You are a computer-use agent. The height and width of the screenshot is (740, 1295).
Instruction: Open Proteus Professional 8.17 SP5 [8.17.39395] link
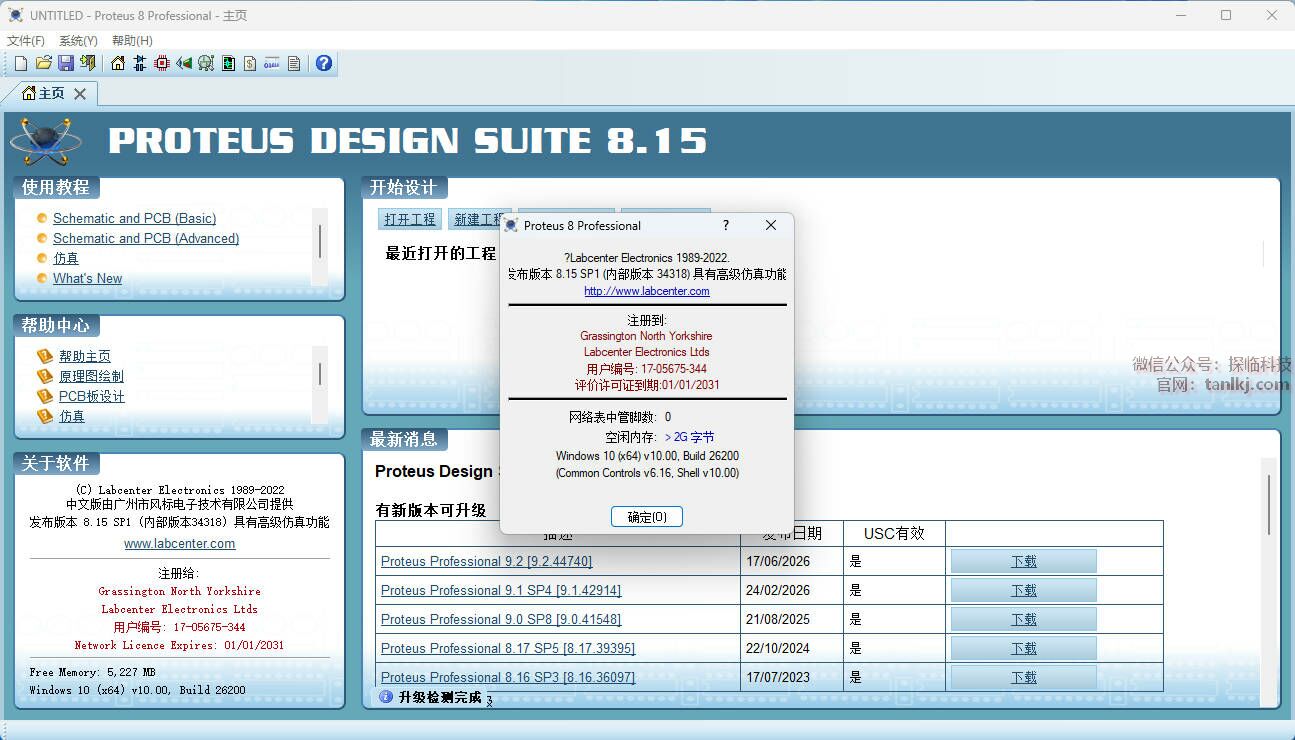508,648
